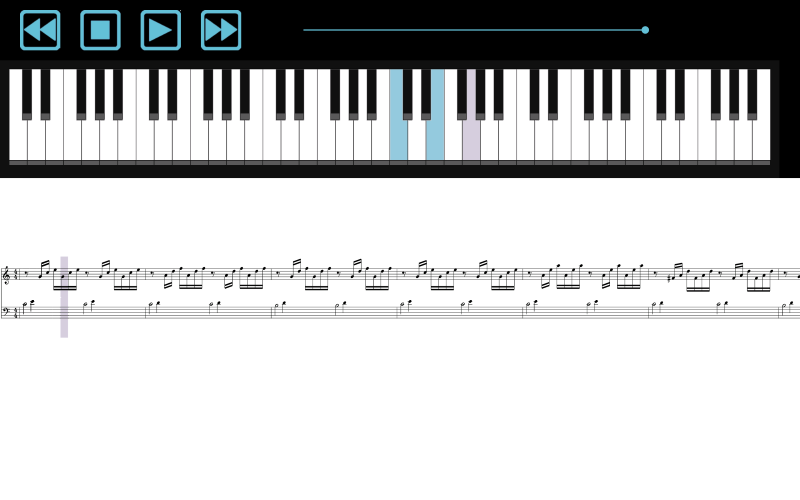Click the sharp accidental in the treble staff
This screenshot has height=500, width=800.
[669, 279]
